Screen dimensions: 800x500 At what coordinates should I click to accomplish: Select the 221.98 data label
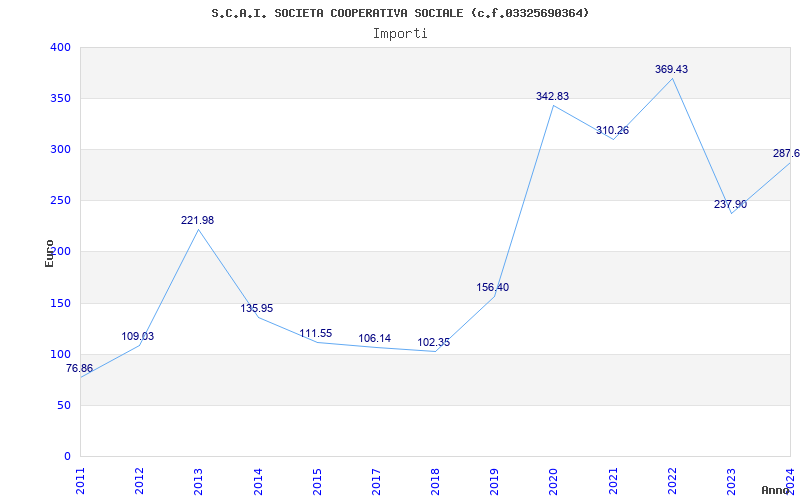[x=197, y=220]
